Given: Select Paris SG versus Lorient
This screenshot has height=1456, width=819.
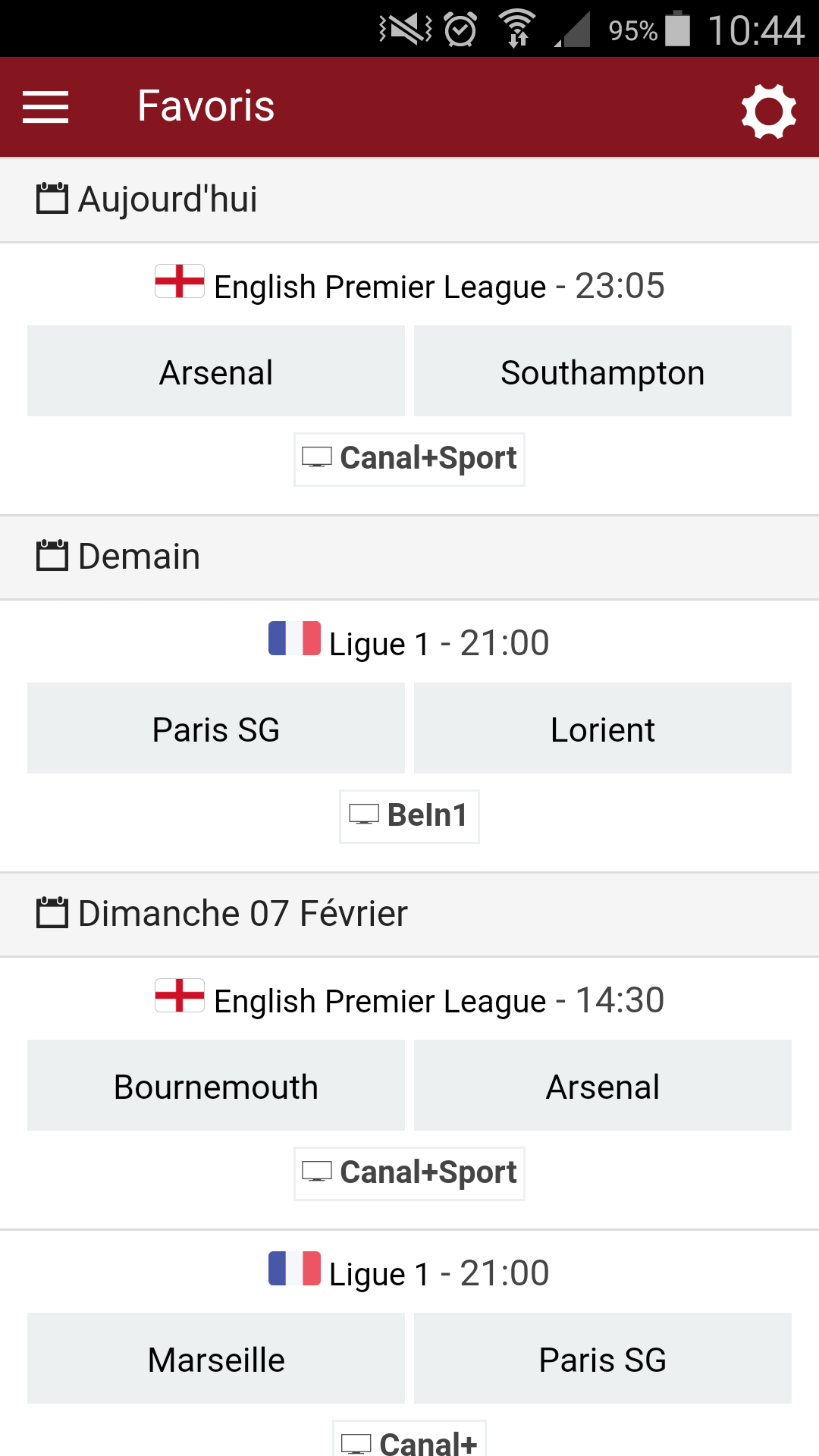Looking at the screenshot, I should tap(216, 729).
